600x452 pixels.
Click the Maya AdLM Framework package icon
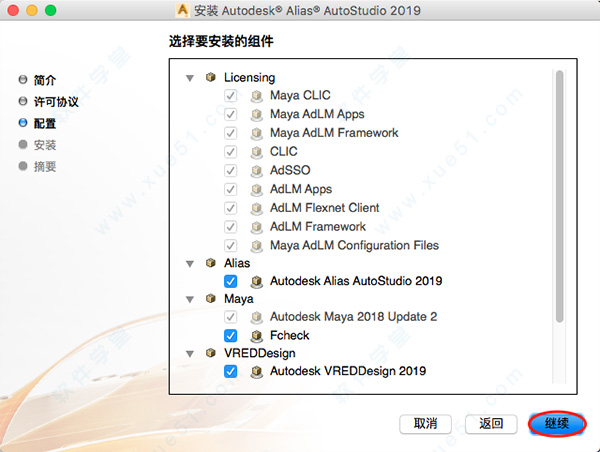256,133
